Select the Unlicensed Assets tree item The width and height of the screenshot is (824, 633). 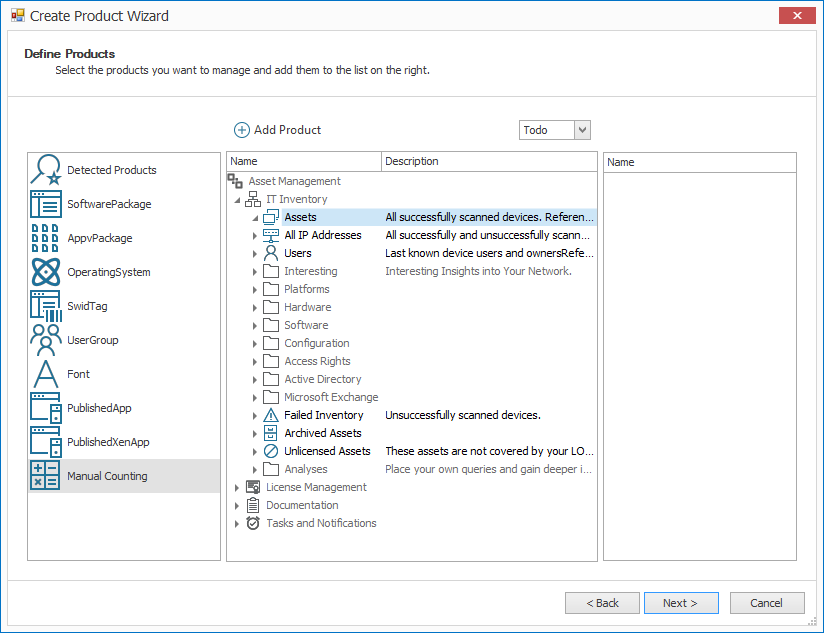[327, 451]
